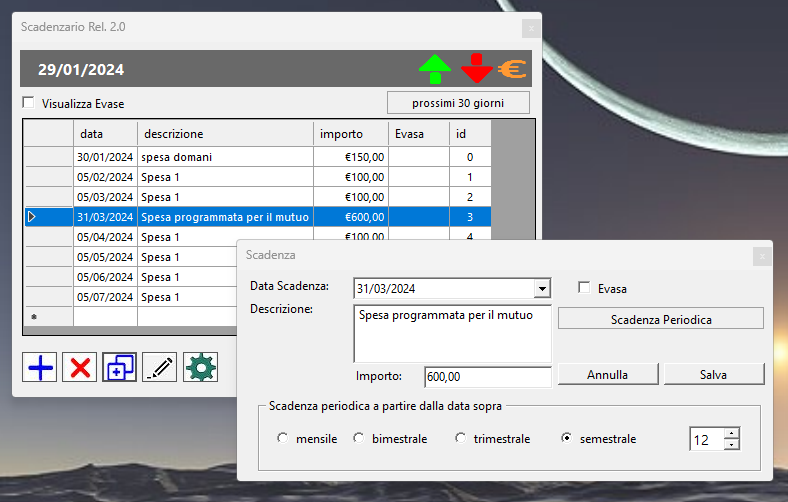The image size is (788, 502).
Task: Click the new-row asterisk row header
Action: [49, 317]
